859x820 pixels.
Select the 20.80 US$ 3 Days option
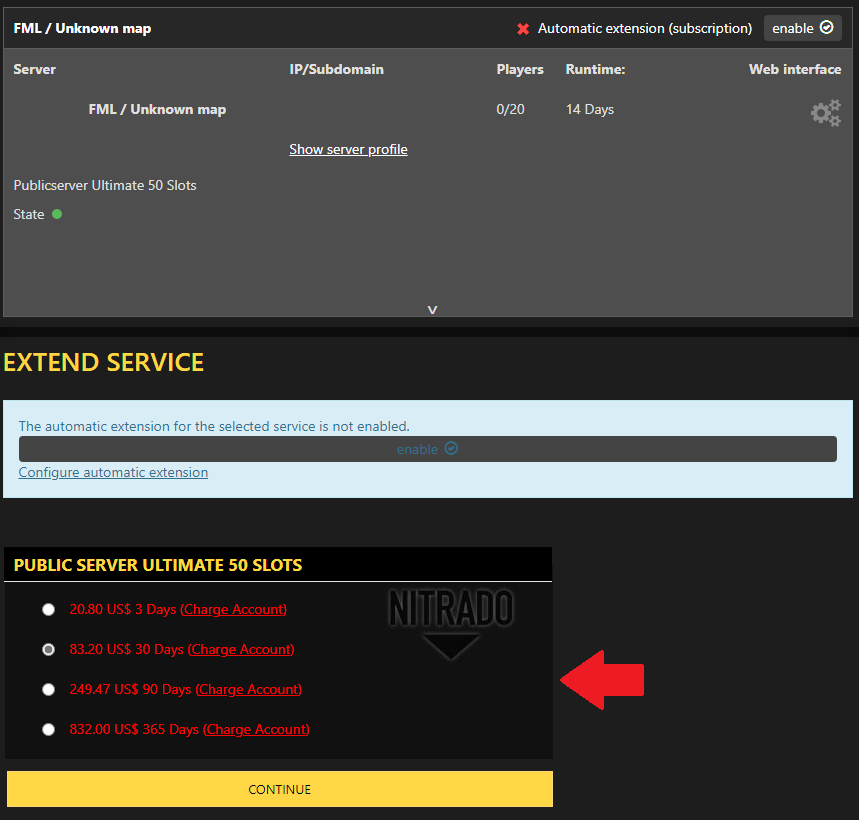coord(48,609)
